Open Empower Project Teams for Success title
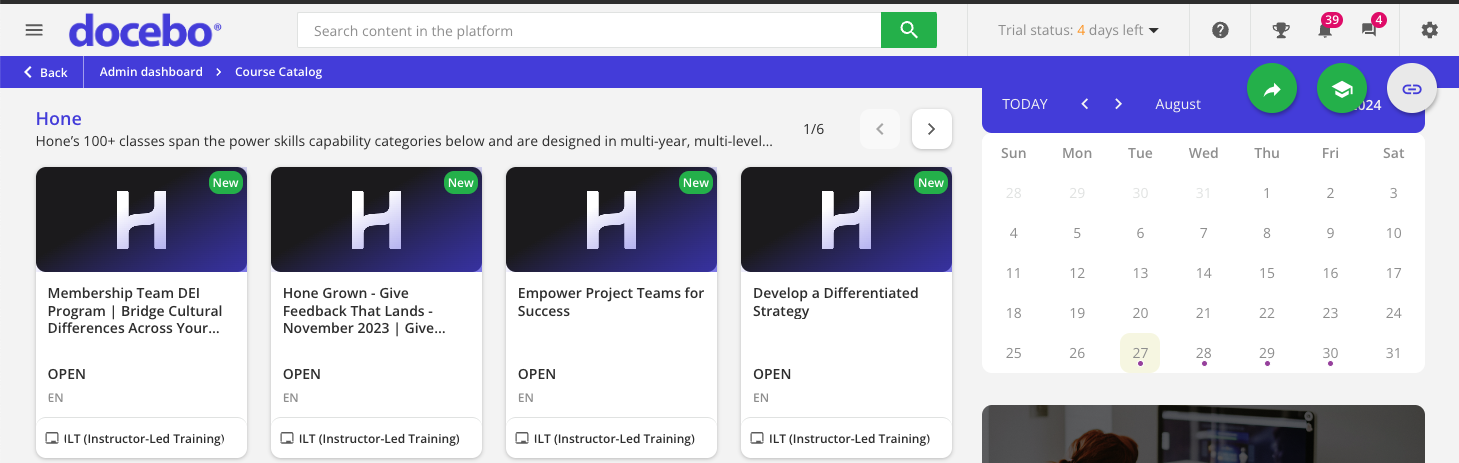1459x463 pixels. [x=611, y=302]
